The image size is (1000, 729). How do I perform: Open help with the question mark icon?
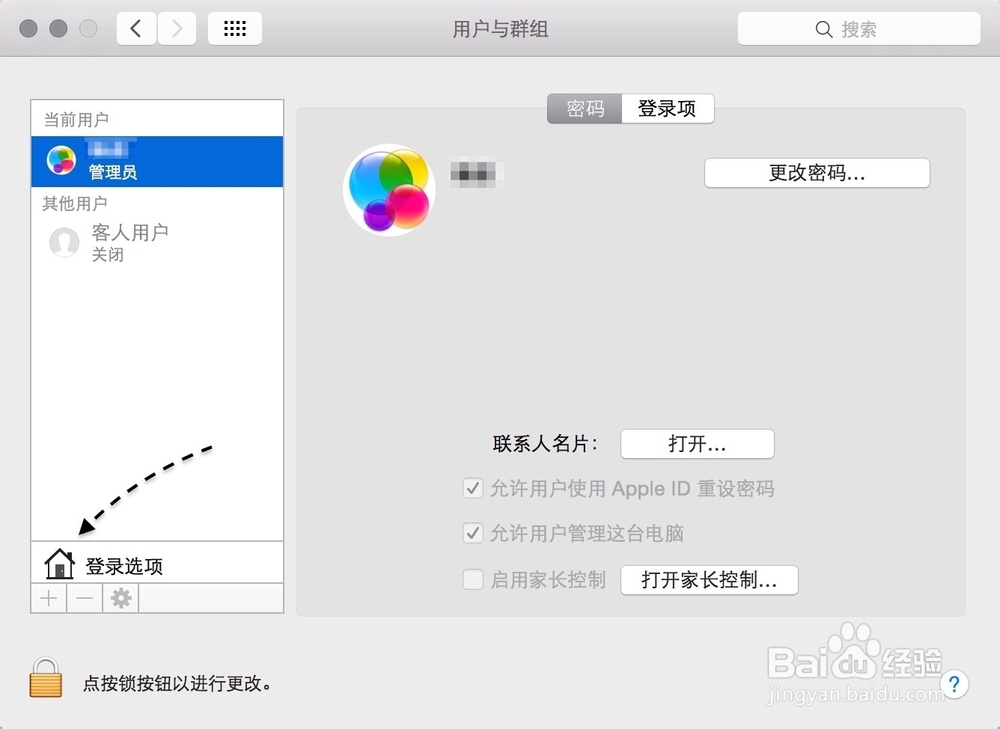coord(954,684)
